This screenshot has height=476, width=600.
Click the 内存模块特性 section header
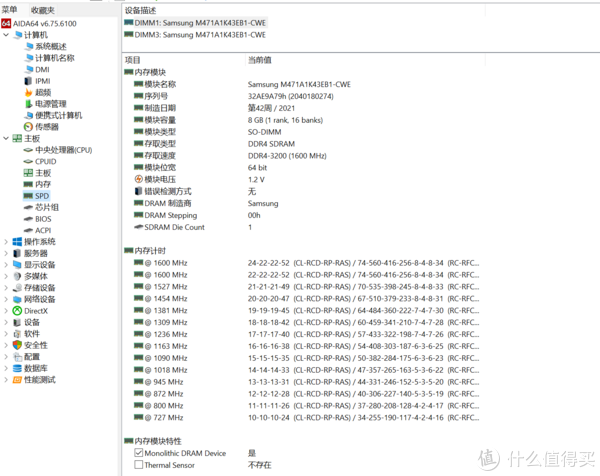(153, 441)
